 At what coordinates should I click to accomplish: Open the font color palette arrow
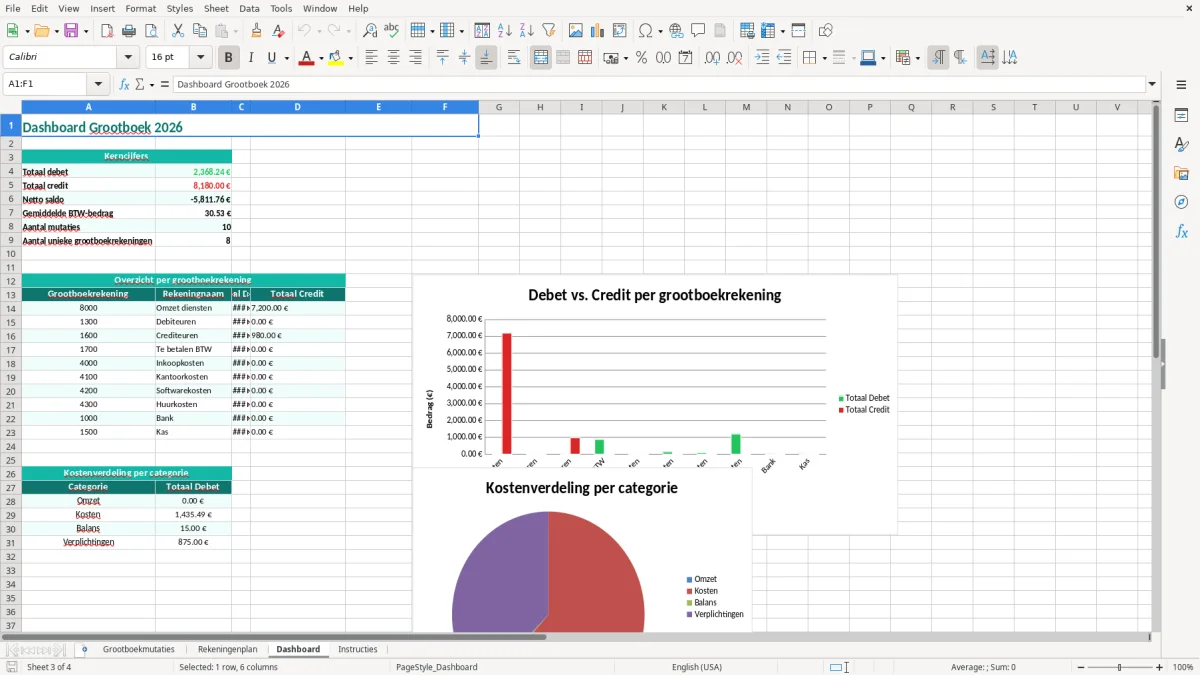320,58
